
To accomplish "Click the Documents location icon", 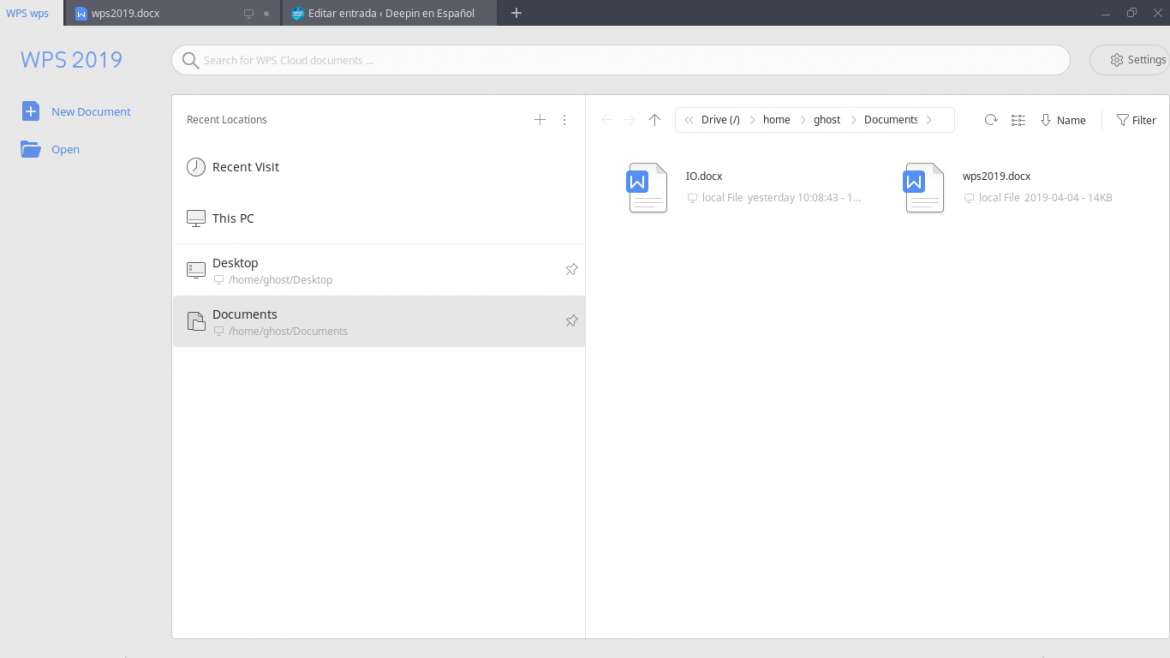I will 195,321.
